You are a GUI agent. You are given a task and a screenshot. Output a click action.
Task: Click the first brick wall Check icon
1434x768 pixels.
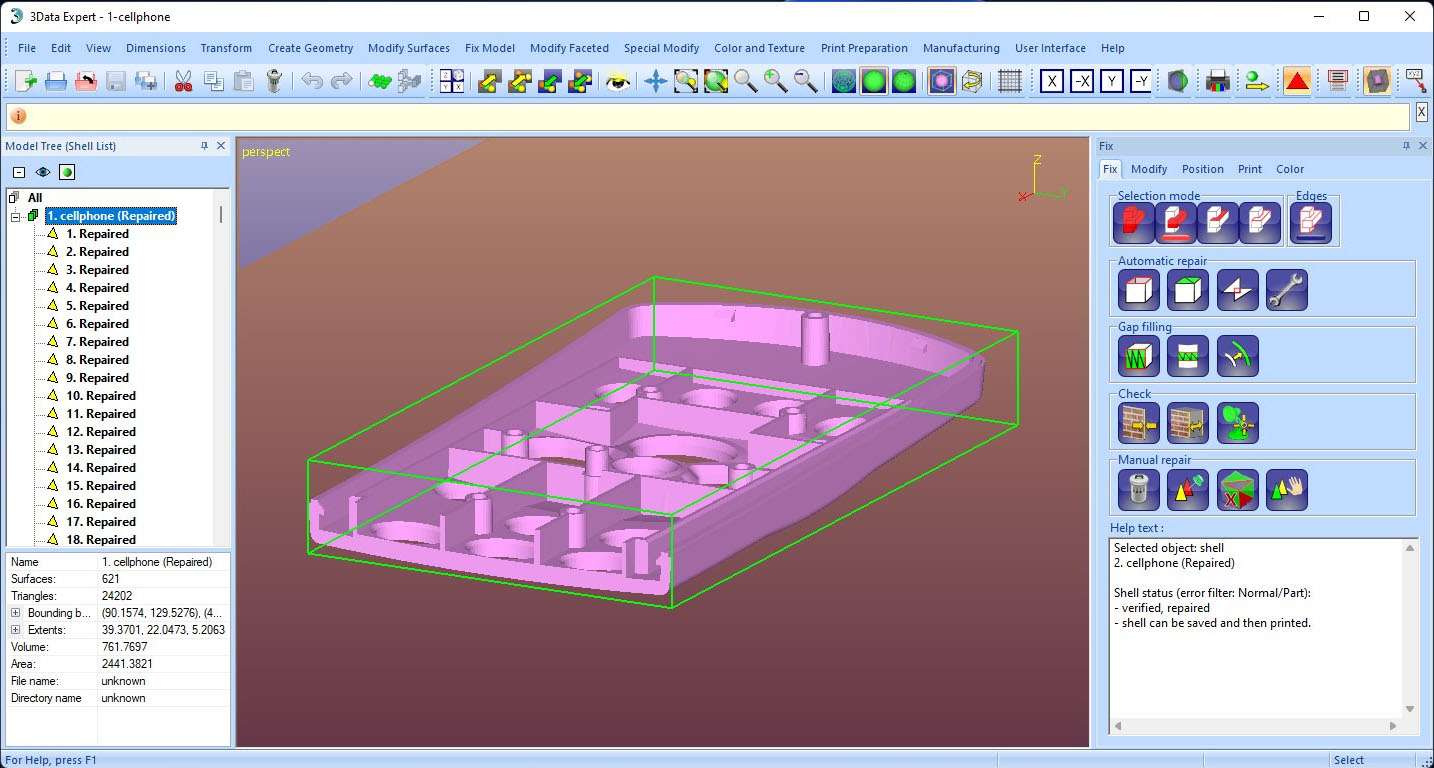tap(1138, 423)
